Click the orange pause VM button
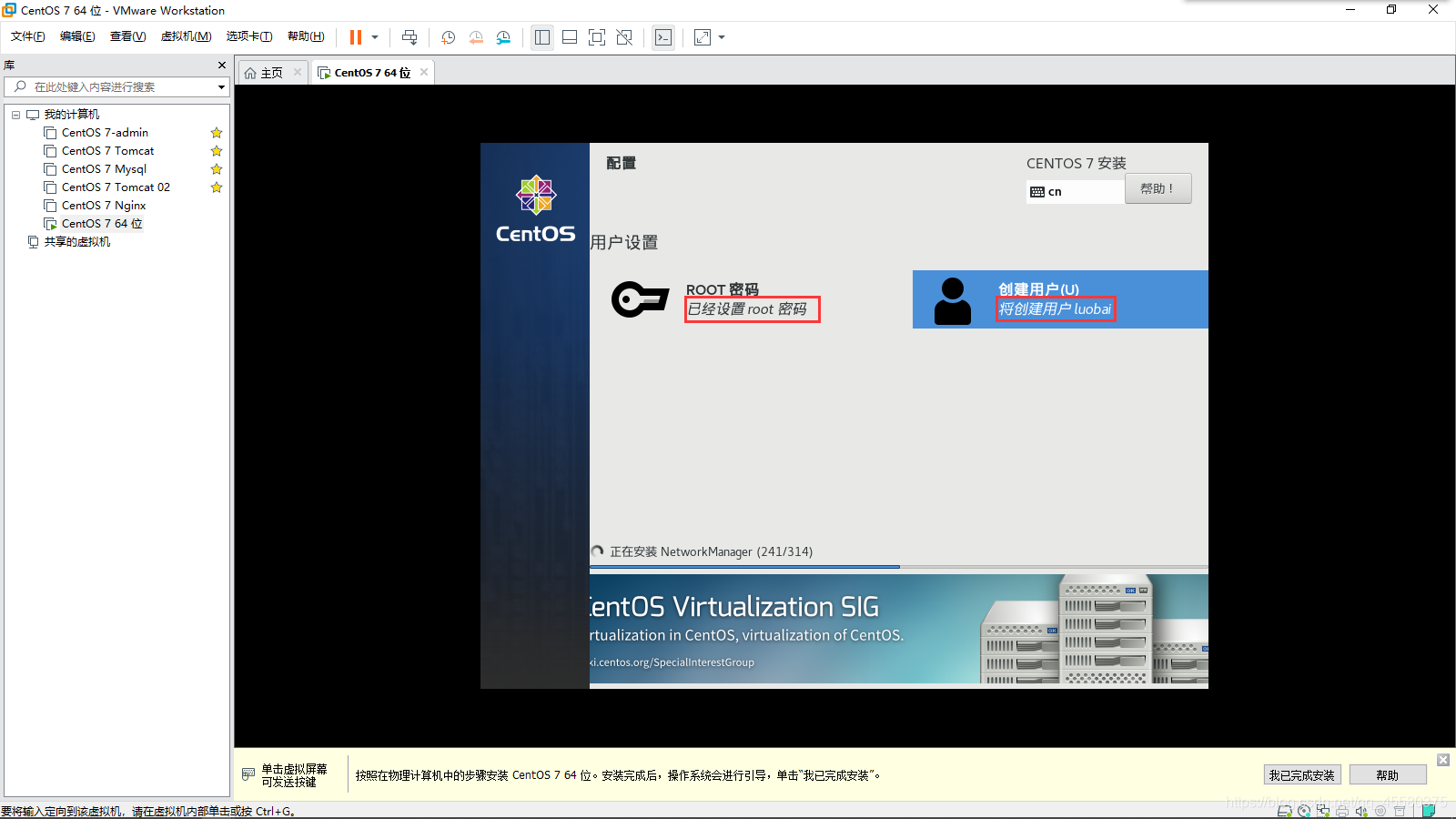 point(356,37)
